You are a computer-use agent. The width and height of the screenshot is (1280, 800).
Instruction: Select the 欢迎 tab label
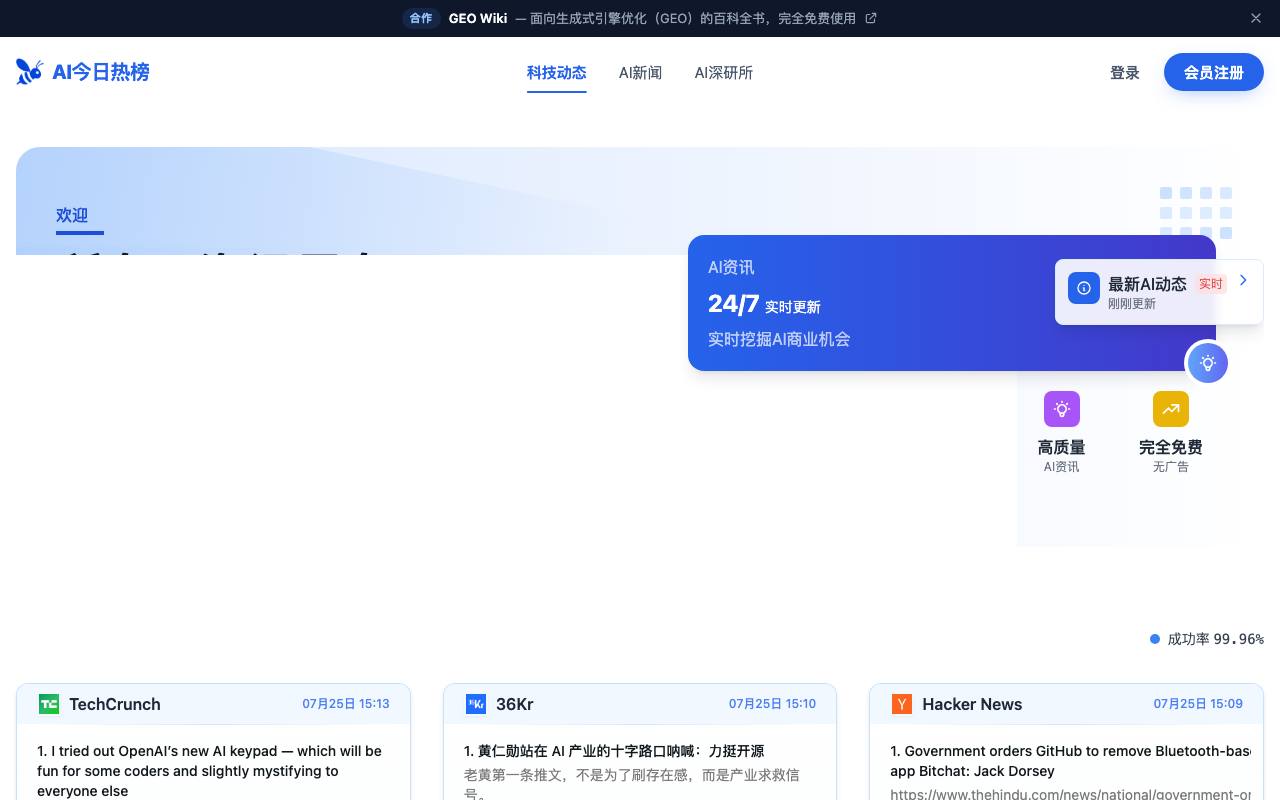pos(72,215)
